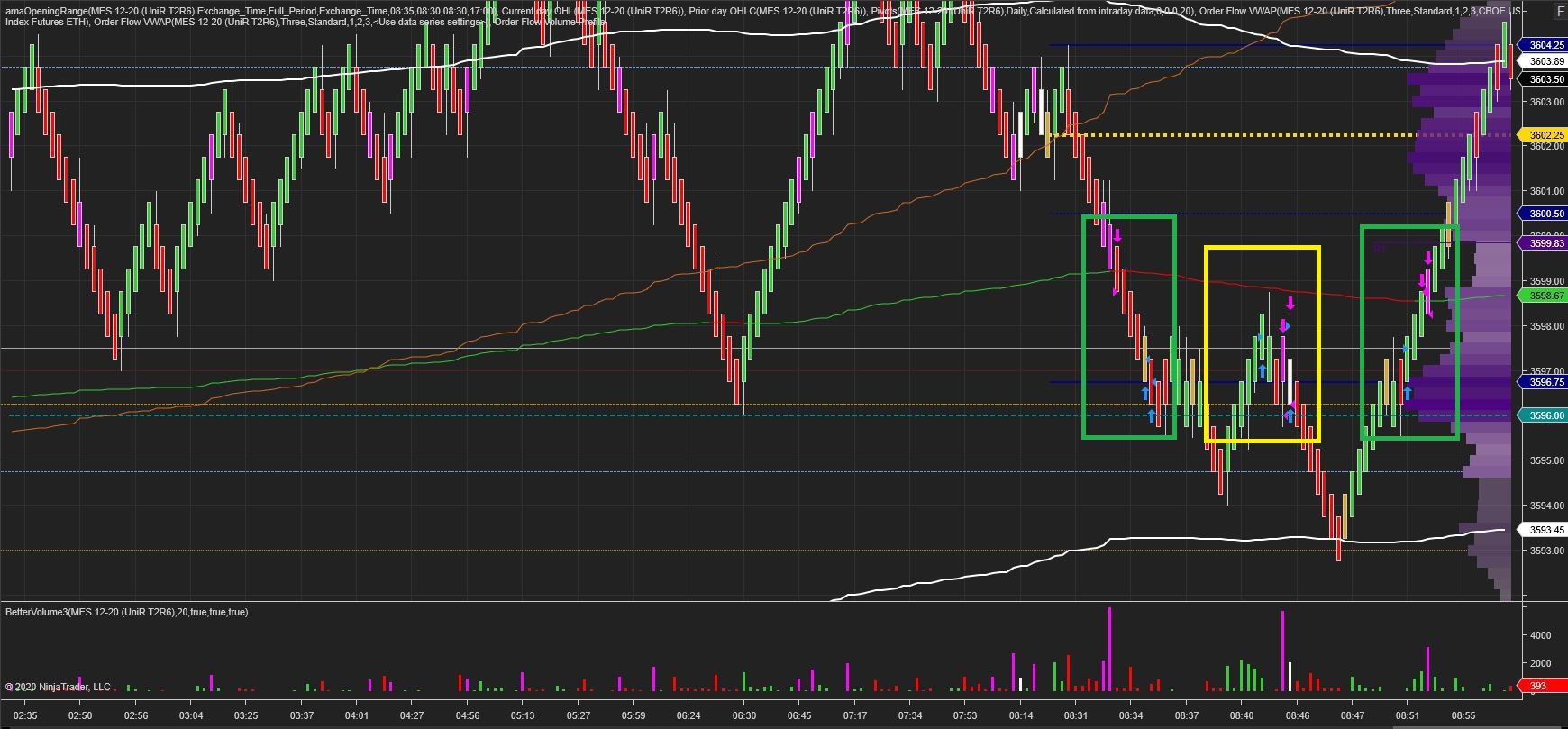Viewport: 1568px width, 729px height.
Task: Click the 08:31 time axis label
Action: click(x=1076, y=715)
